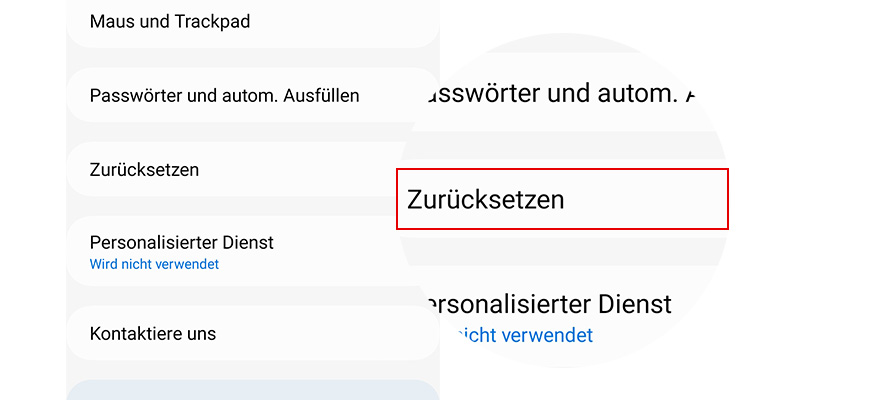Click the word 'Ausfüllen' in the password row
The width and height of the screenshot is (879, 400).
point(319,96)
